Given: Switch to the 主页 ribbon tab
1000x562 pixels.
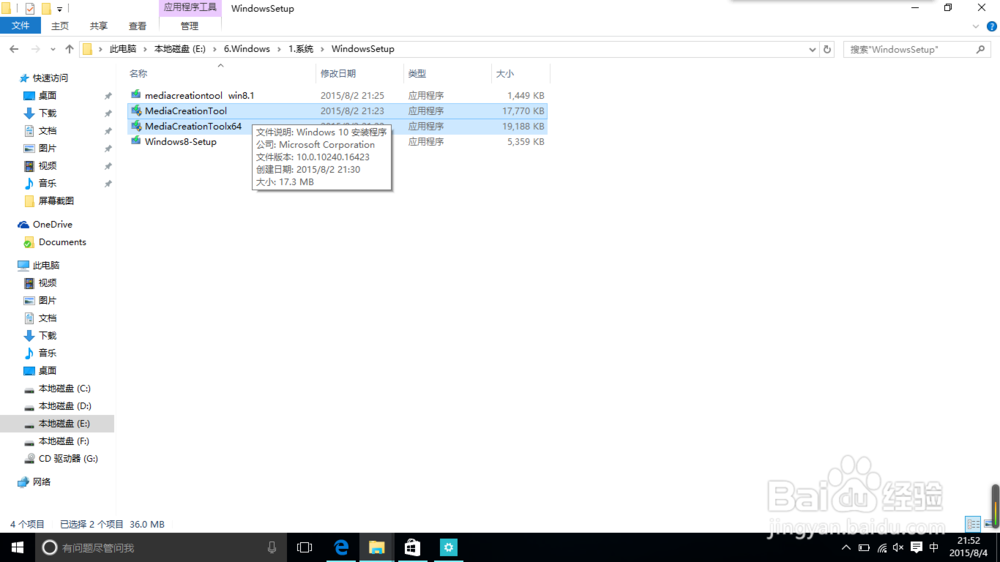Looking at the screenshot, I should (59, 26).
